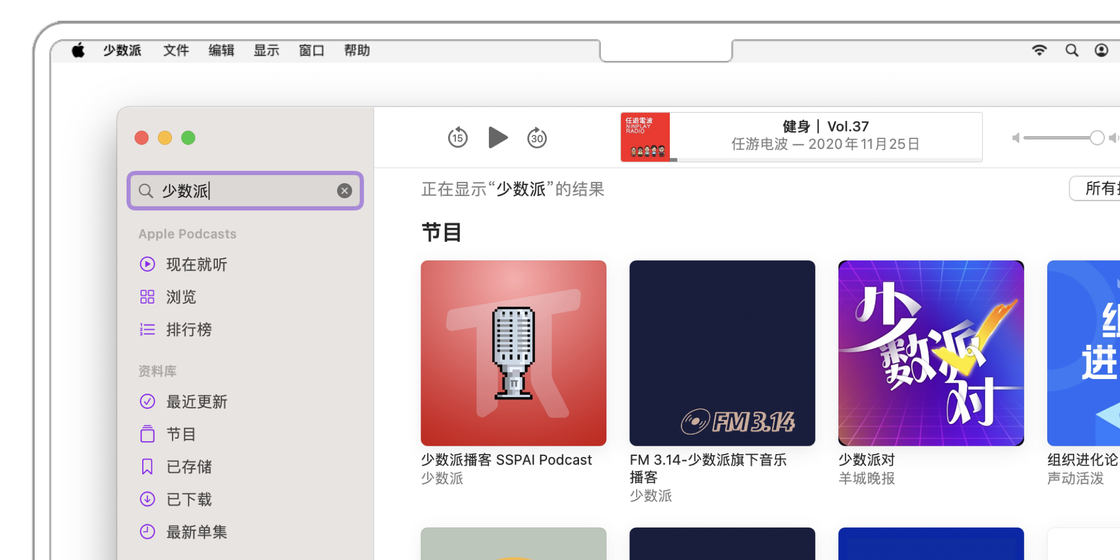Click the Spotlight search icon in menu bar
1120x560 pixels.
tap(1071, 50)
